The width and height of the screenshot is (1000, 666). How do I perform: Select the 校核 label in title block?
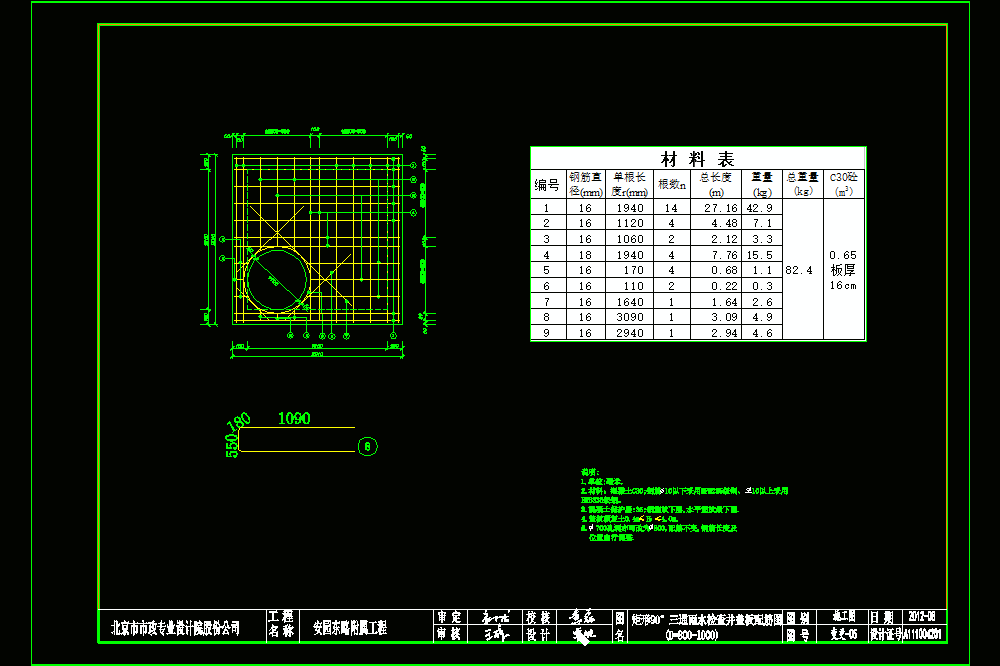tap(538, 617)
